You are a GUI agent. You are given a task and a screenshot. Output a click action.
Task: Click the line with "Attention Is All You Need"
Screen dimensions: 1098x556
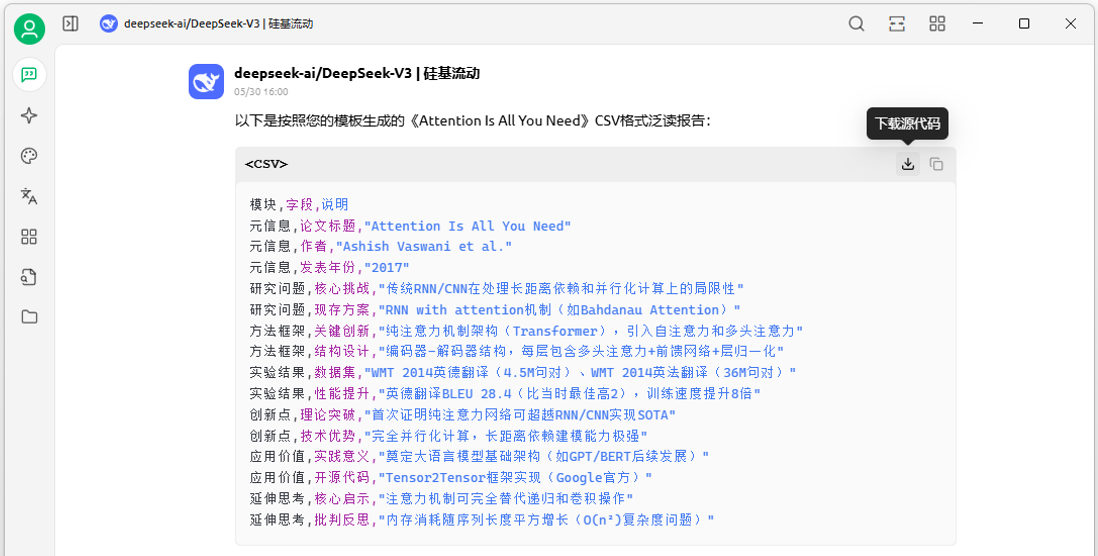tap(411, 225)
